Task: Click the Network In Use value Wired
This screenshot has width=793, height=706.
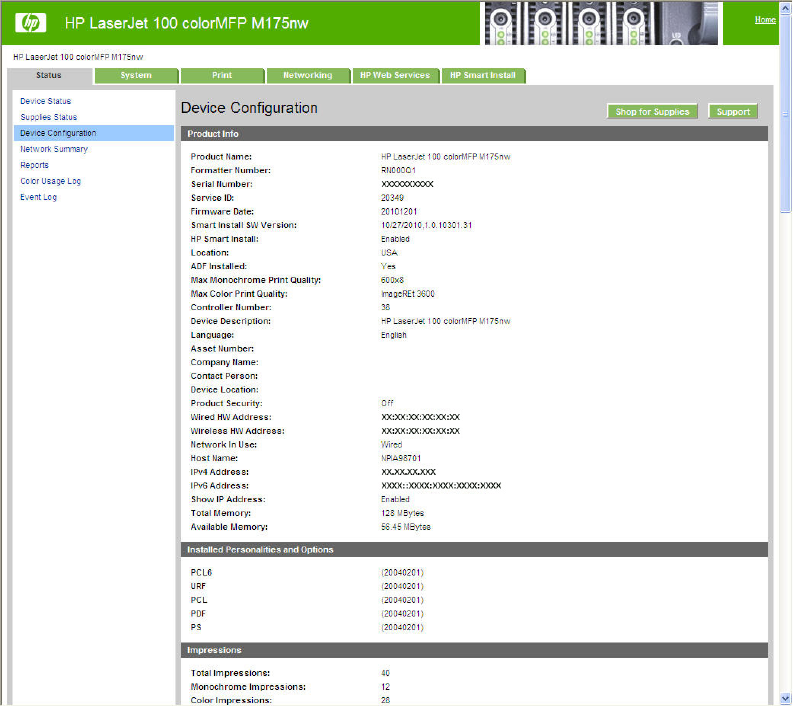Action: coord(391,445)
